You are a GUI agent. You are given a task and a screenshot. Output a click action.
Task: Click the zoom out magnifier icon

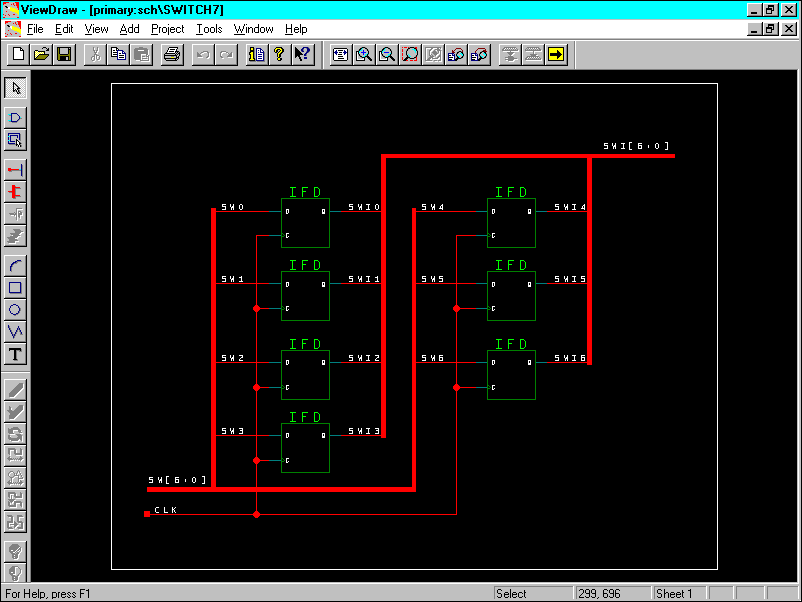click(x=386, y=54)
